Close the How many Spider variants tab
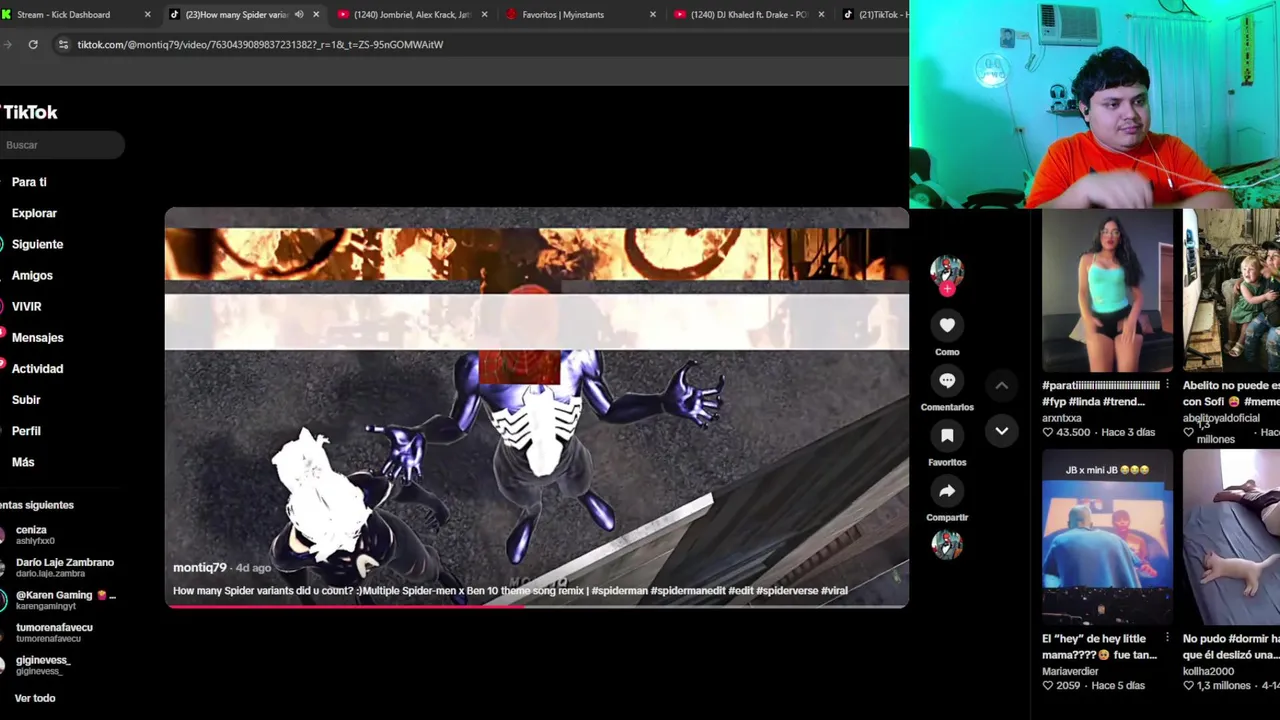Viewport: 1280px width, 720px height. pyautogui.click(x=316, y=14)
